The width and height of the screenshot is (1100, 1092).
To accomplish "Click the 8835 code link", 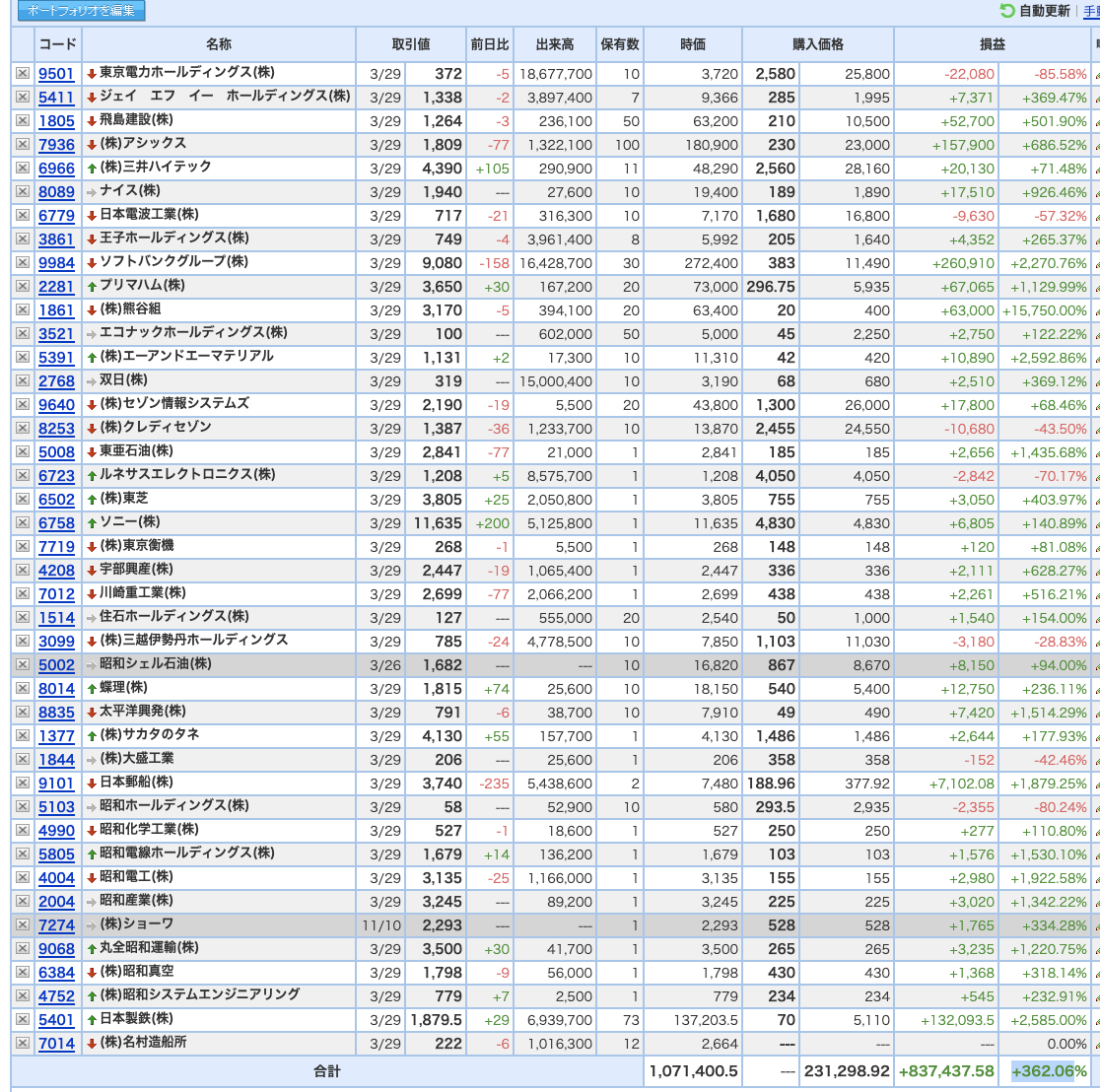I will point(56,713).
